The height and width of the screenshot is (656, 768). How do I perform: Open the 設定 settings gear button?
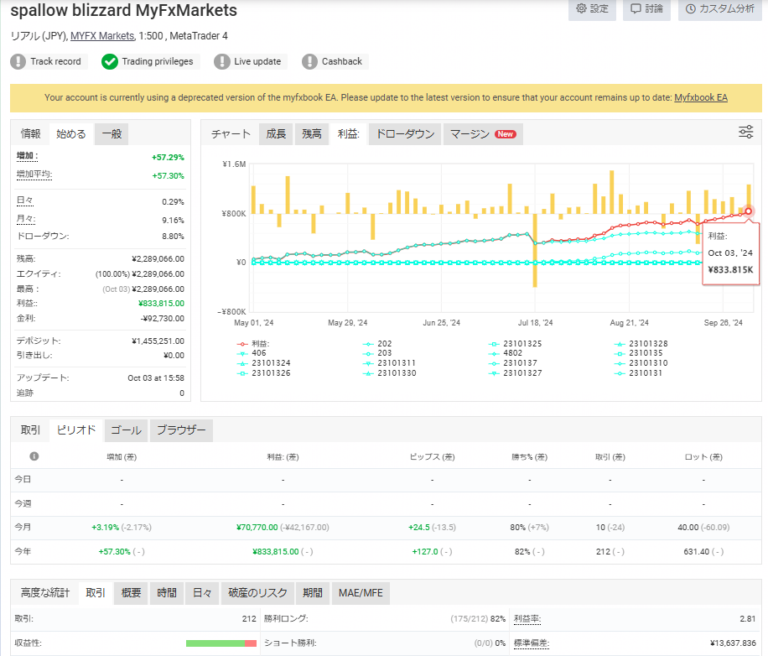592,9
